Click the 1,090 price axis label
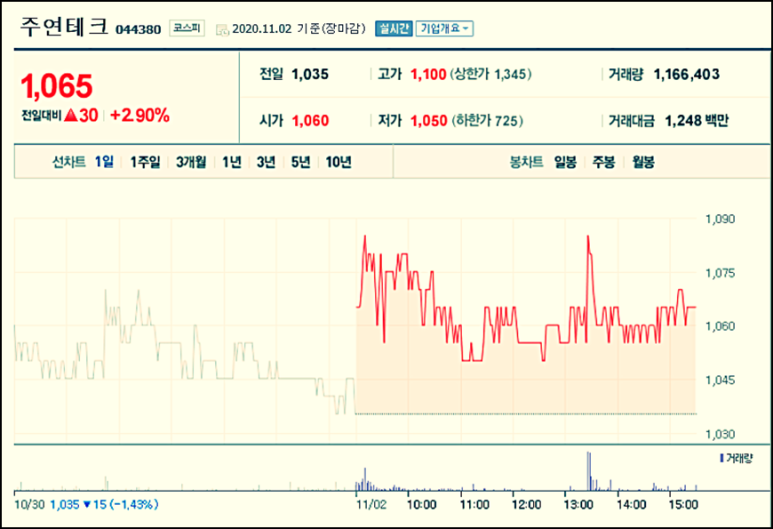This screenshot has height=529, width=773. click(x=720, y=219)
